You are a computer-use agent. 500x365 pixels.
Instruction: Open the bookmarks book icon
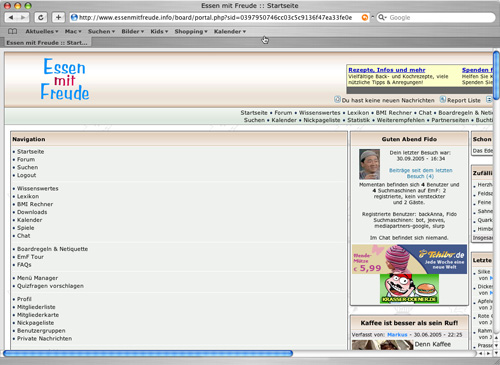coord(12,31)
